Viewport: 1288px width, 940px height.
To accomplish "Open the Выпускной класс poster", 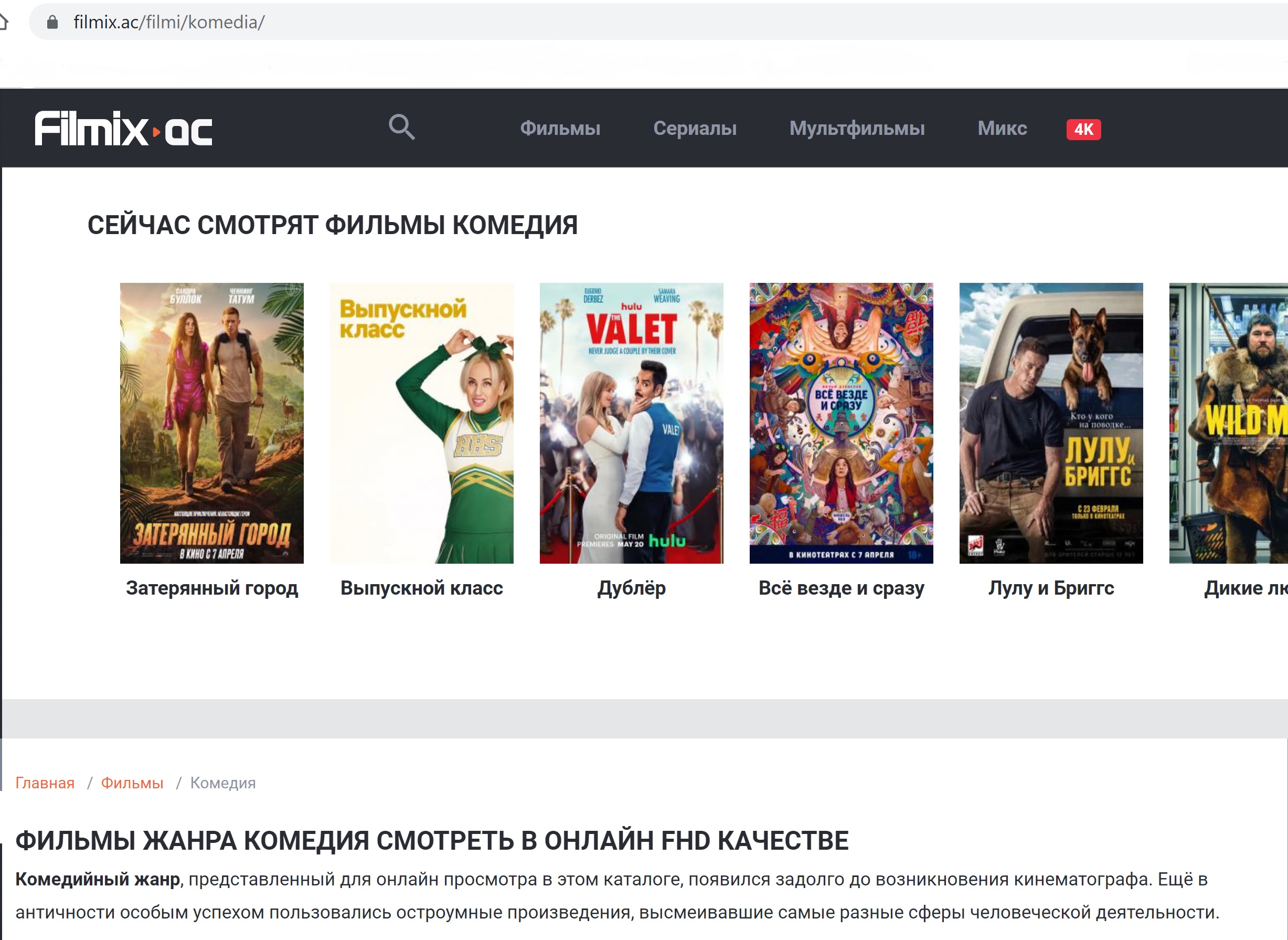I will pos(421,423).
